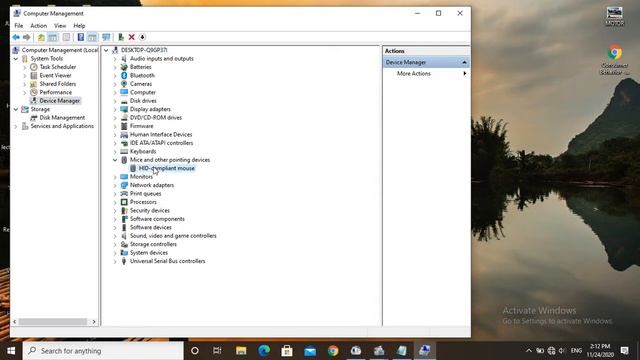The height and width of the screenshot is (360, 640).
Task: Toggle Show/Hide Console Tree toolbar icon
Action: [x=53, y=37]
